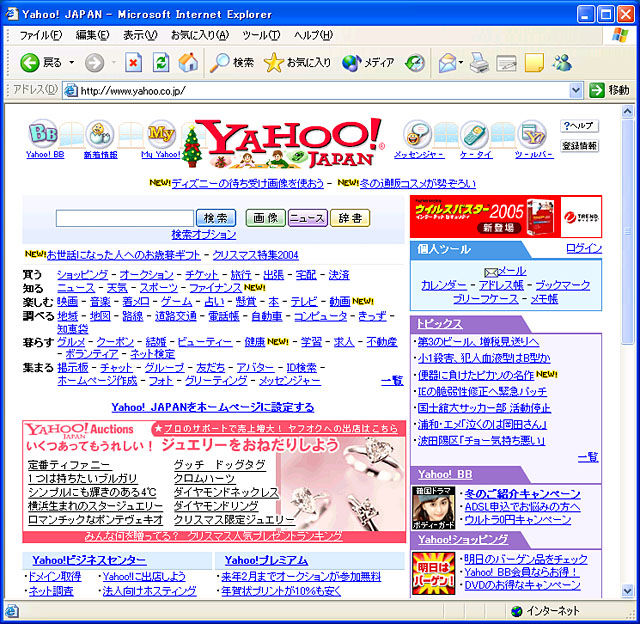Open the ファイル(F) menu

(40, 35)
